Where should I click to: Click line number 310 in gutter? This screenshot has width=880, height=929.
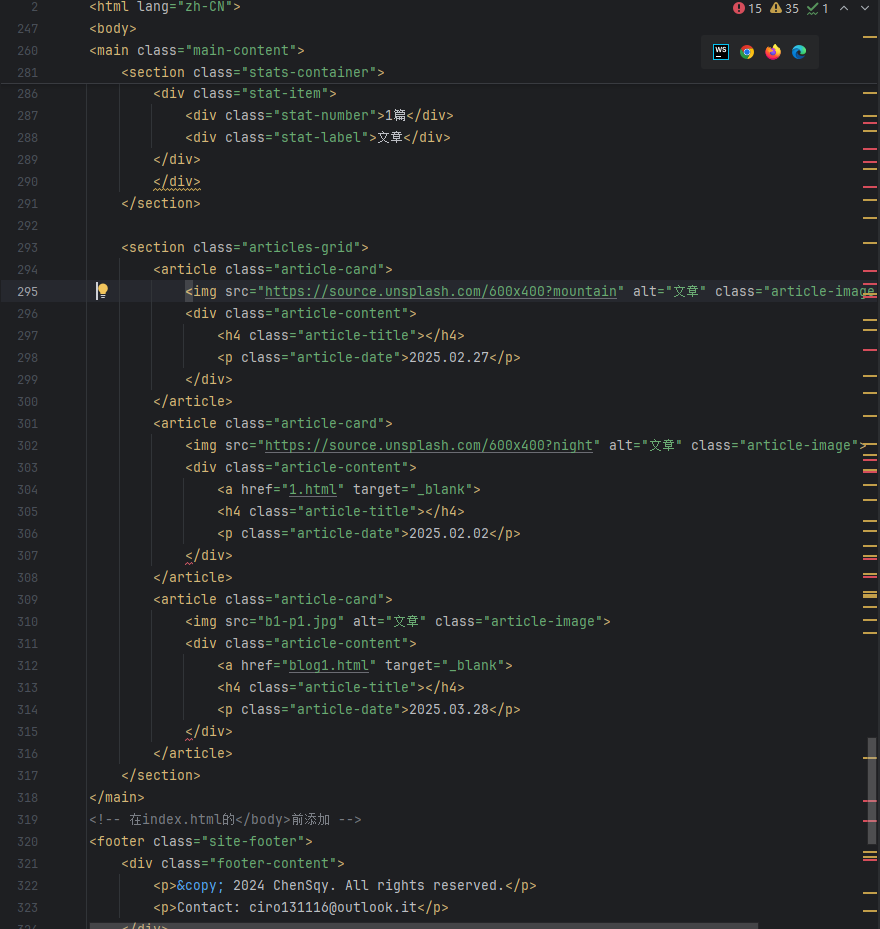pyautogui.click(x=27, y=621)
